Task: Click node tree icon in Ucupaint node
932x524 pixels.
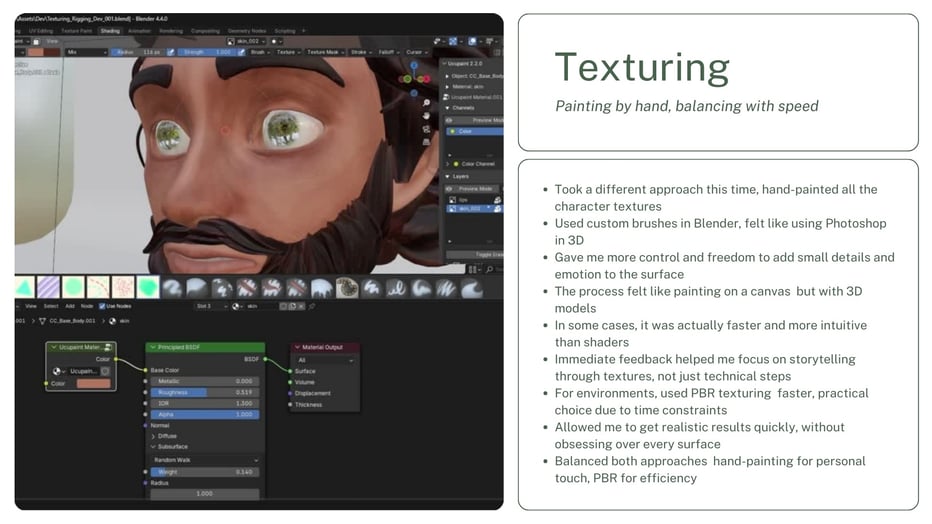Action: [x=108, y=348]
